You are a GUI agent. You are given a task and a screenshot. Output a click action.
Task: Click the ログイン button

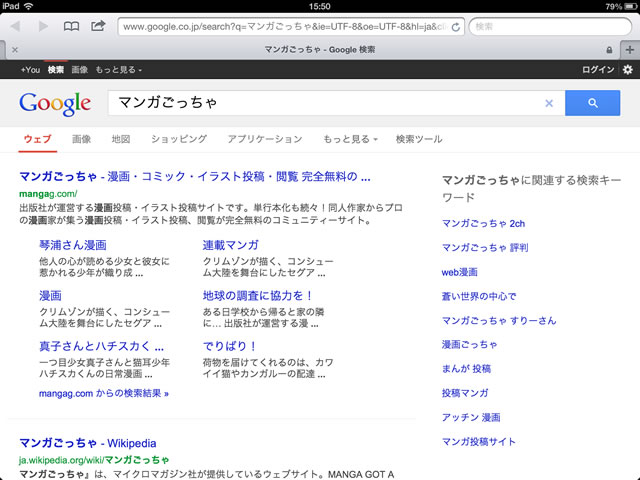598,70
